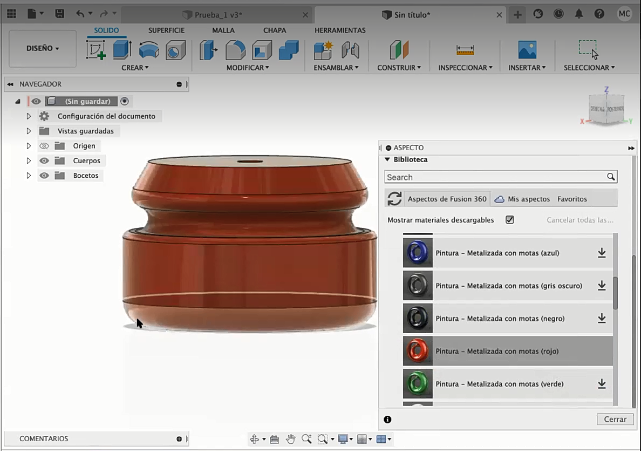
Task: Refresh the appearance library
Action: tap(394, 199)
